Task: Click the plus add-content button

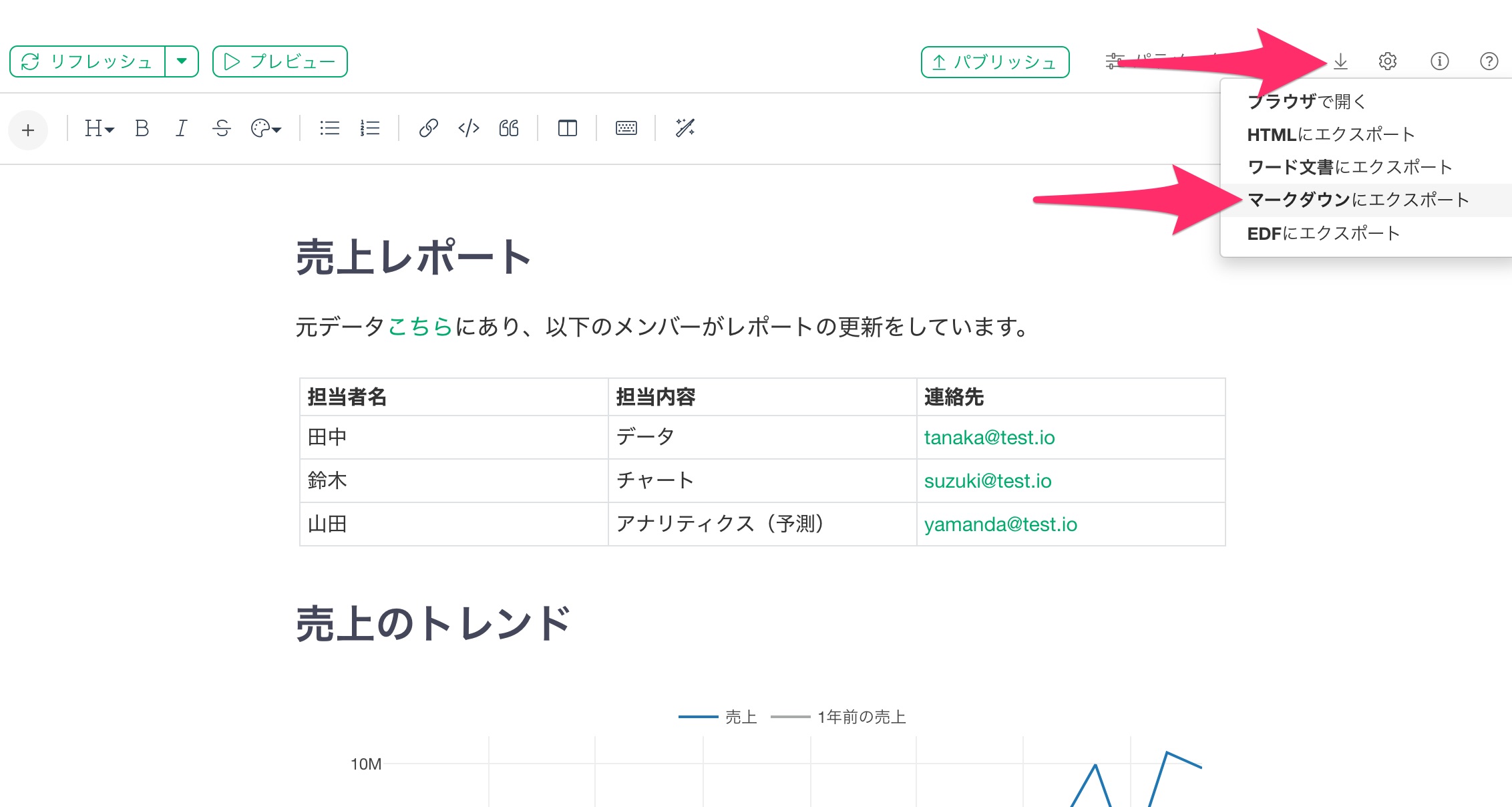Action: (x=28, y=130)
